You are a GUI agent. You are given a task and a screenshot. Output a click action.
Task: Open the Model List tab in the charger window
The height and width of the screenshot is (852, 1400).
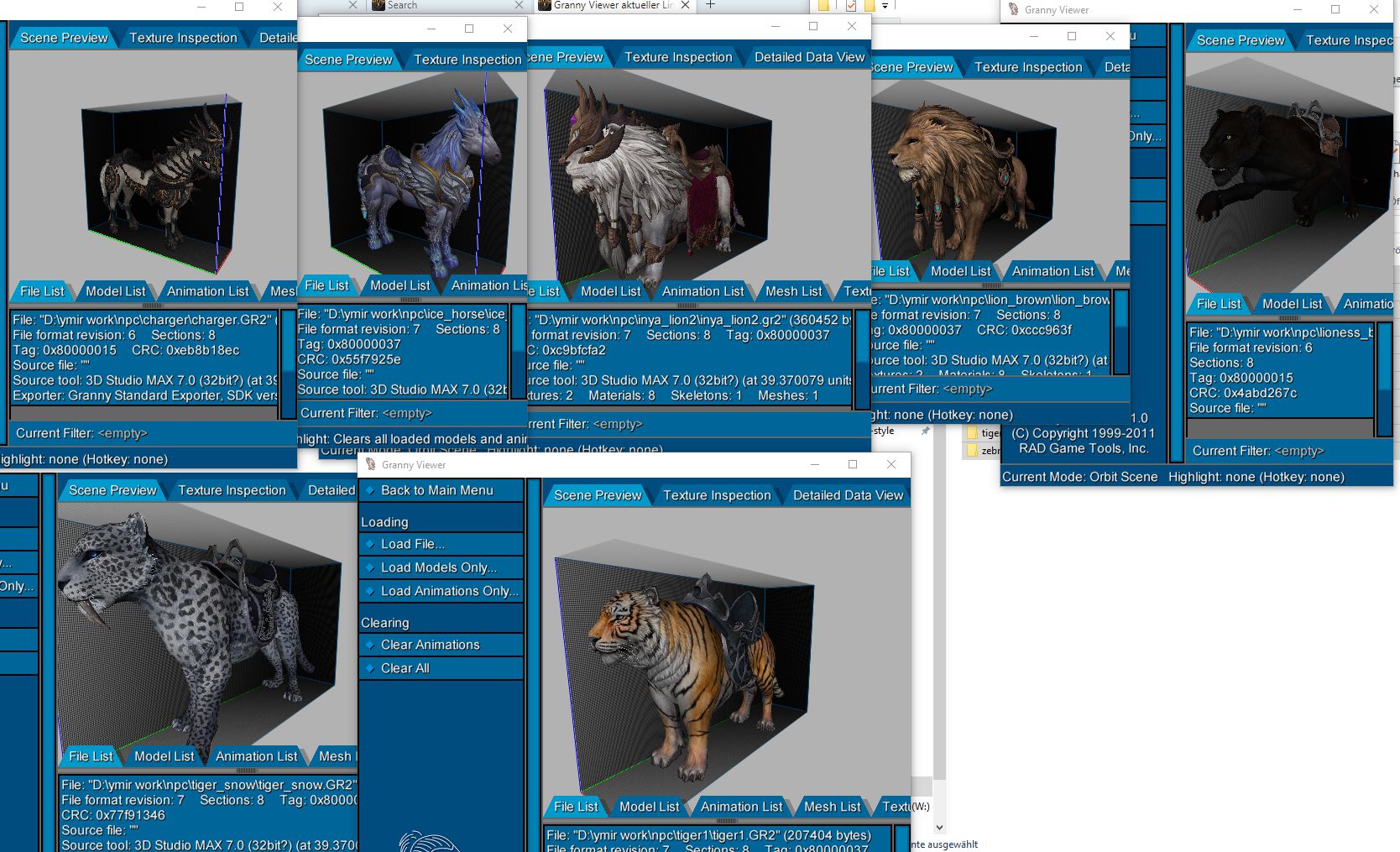(116, 291)
